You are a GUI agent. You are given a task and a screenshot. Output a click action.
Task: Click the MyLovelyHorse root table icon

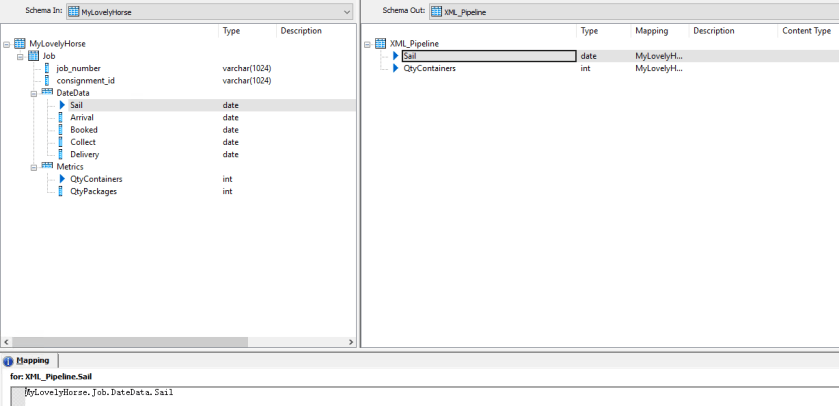(20, 44)
